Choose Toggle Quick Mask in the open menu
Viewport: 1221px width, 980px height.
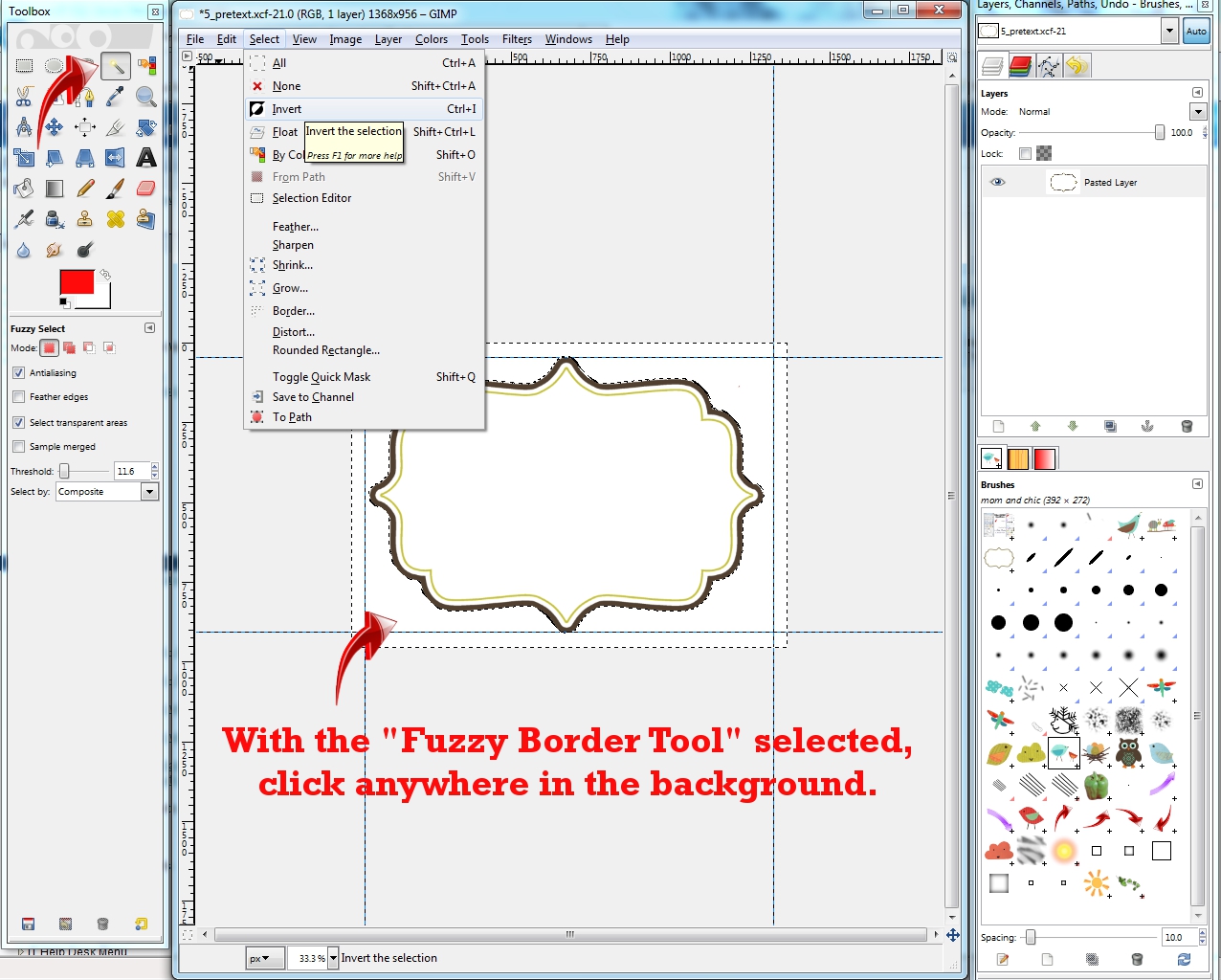tap(322, 376)
